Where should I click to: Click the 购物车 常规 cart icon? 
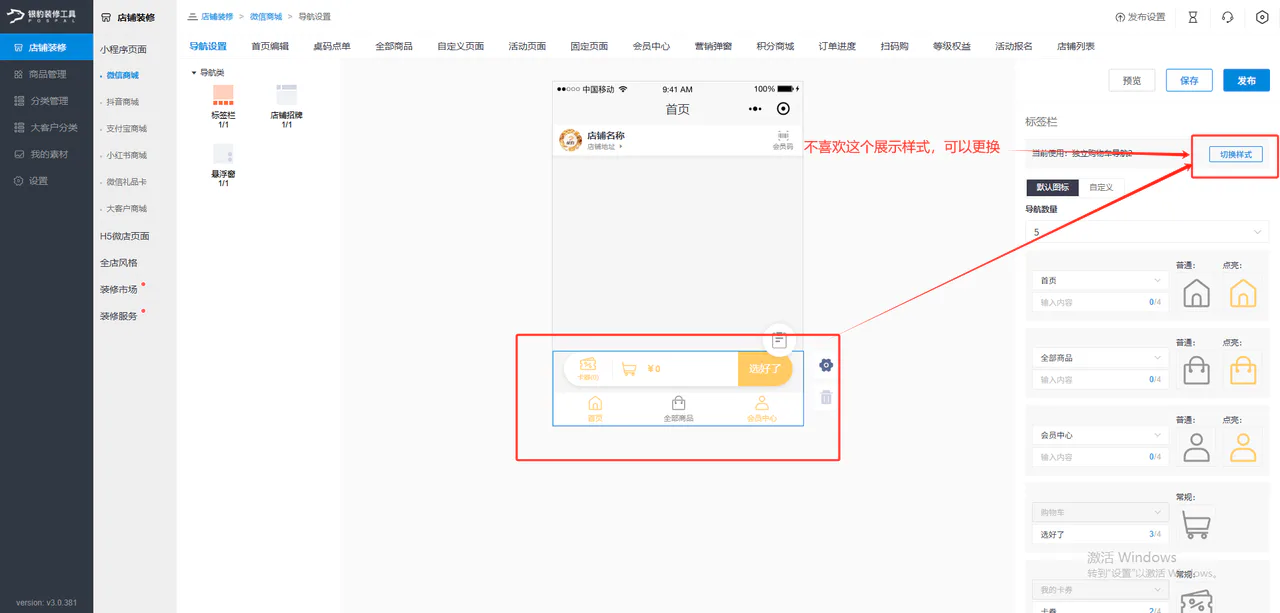point(1196,524)
